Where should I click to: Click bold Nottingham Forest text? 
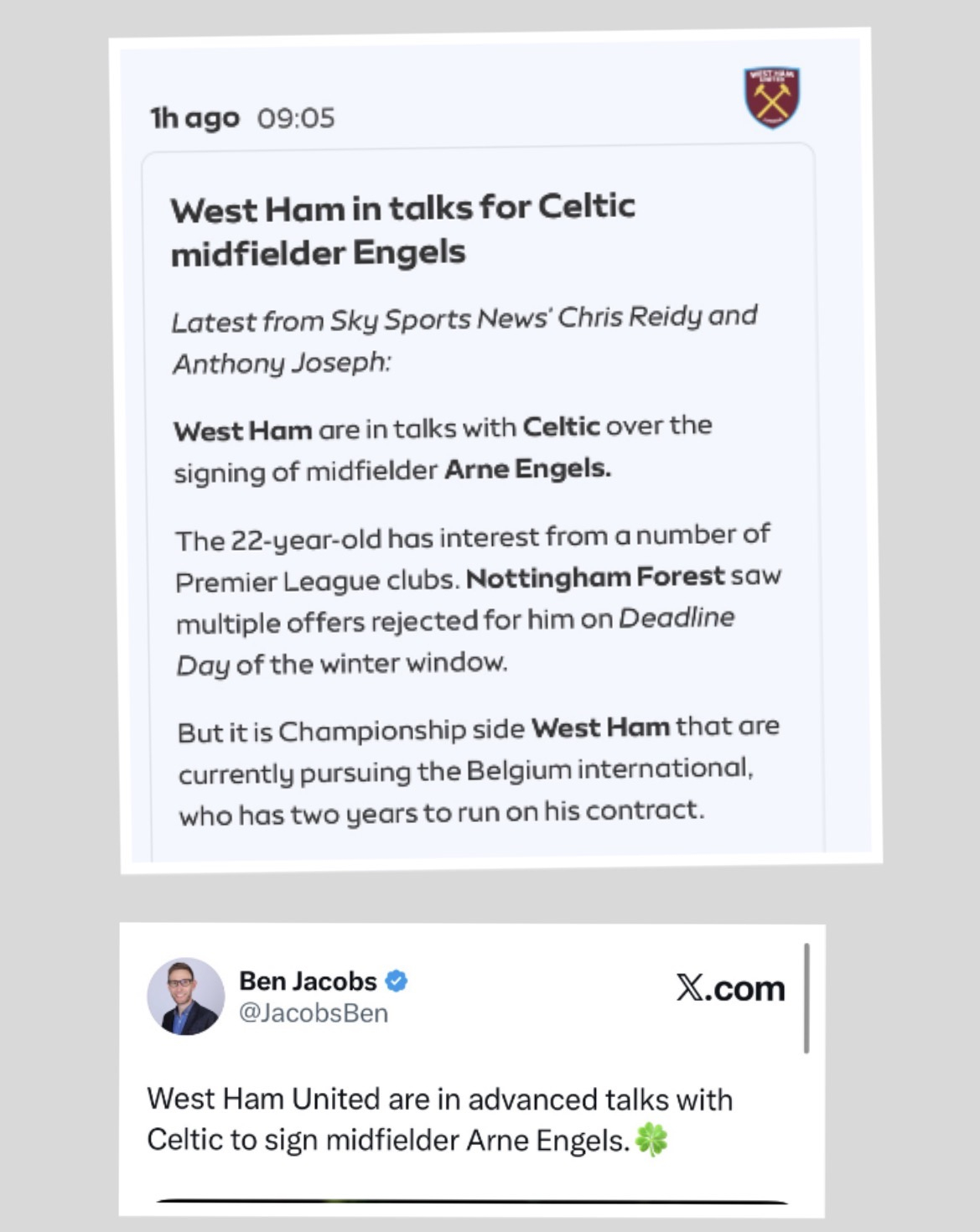pyautogui.click(x=595, y=577)
